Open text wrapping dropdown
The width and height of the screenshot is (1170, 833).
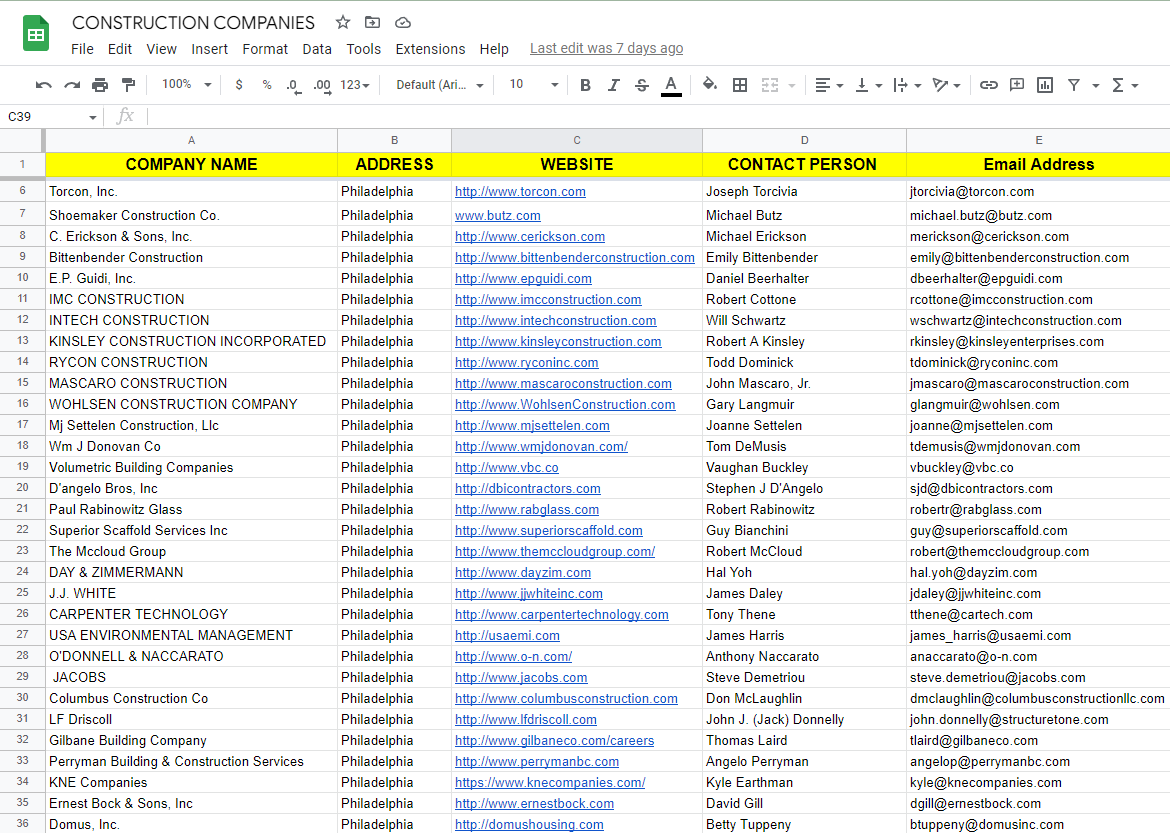[907, 85]
